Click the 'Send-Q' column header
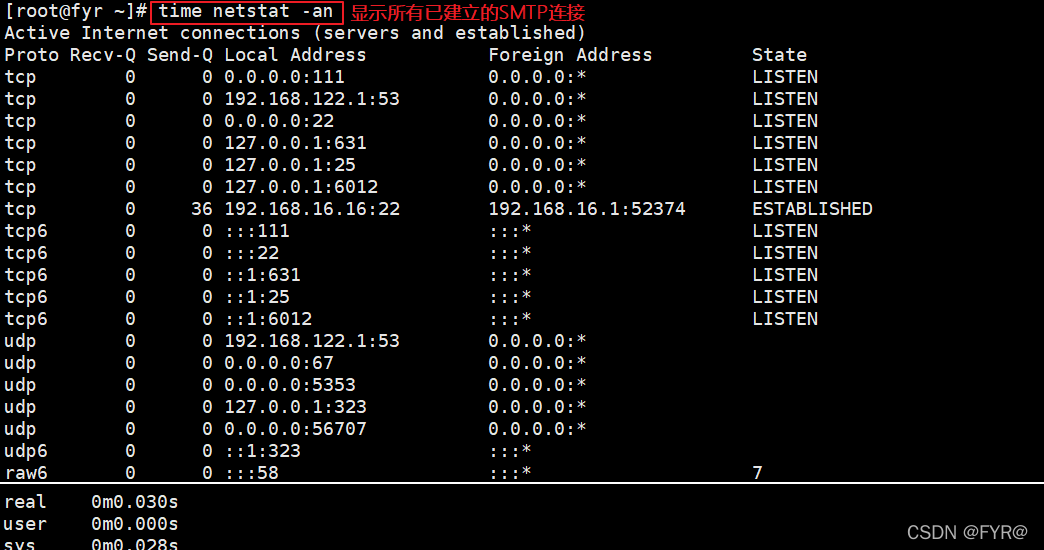Screen dimensions: 1044x550 (180, 55)
